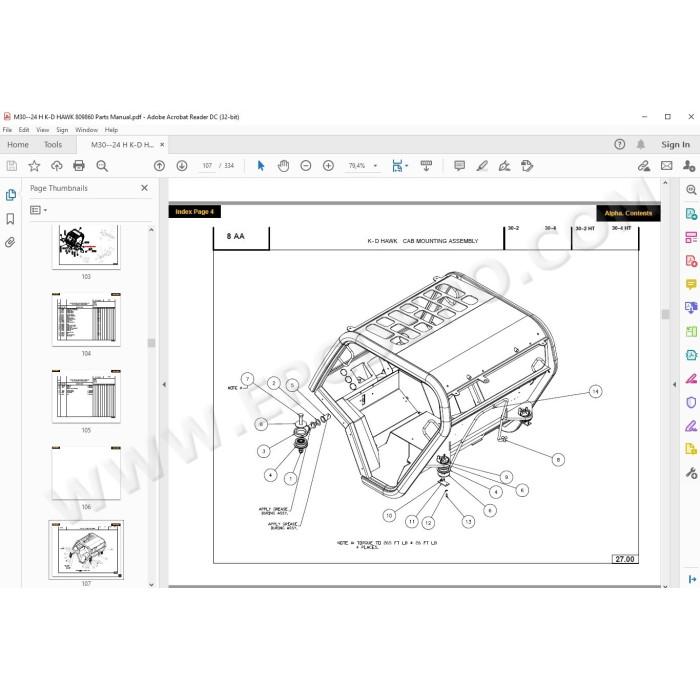The width and height of the screenshot is (700, 700).
Task: Click the thumbnails panel scrollbar handle
Action: (151, 343)
